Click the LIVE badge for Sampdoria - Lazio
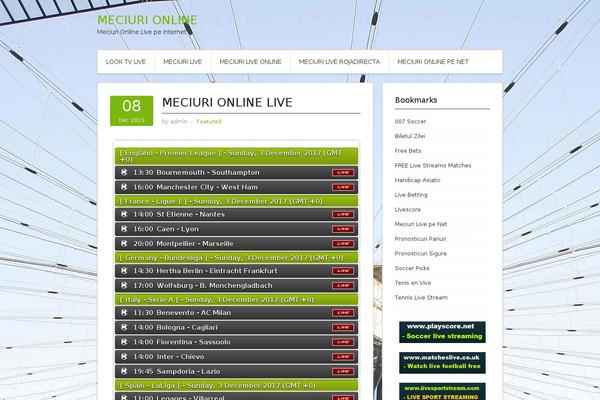The image size is (600, 400). coord(343,371)
